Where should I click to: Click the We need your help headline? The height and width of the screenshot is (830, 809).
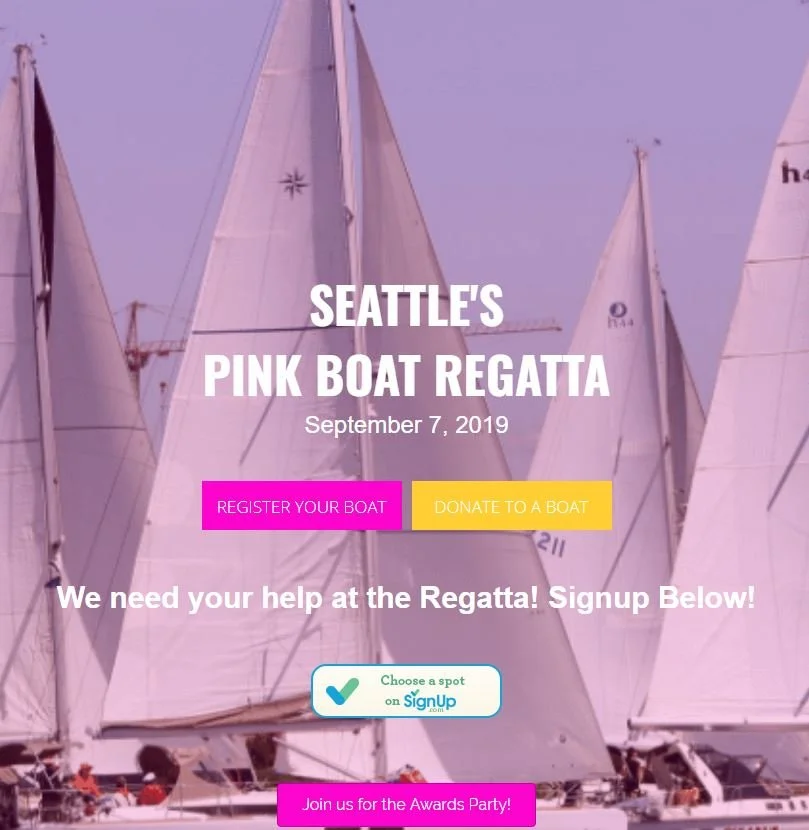406,599
